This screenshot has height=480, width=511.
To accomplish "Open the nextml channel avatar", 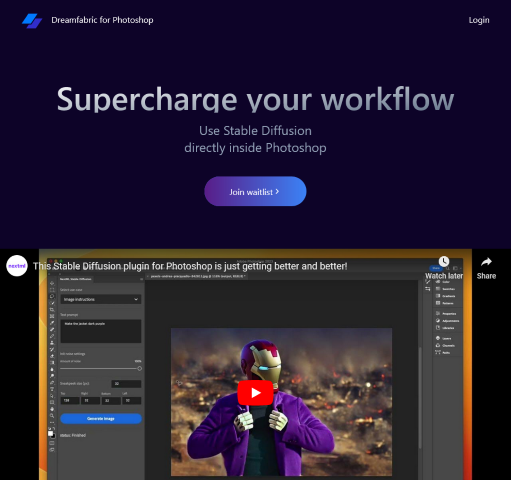I will click(17, 266).
